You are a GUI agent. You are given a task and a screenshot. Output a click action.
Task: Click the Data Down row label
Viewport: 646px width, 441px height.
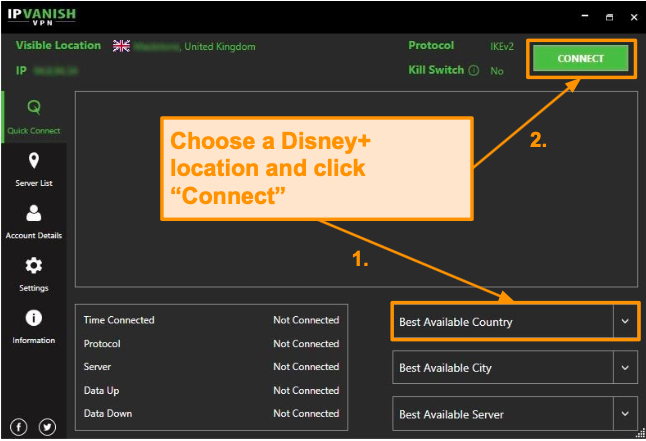[108, 413]
